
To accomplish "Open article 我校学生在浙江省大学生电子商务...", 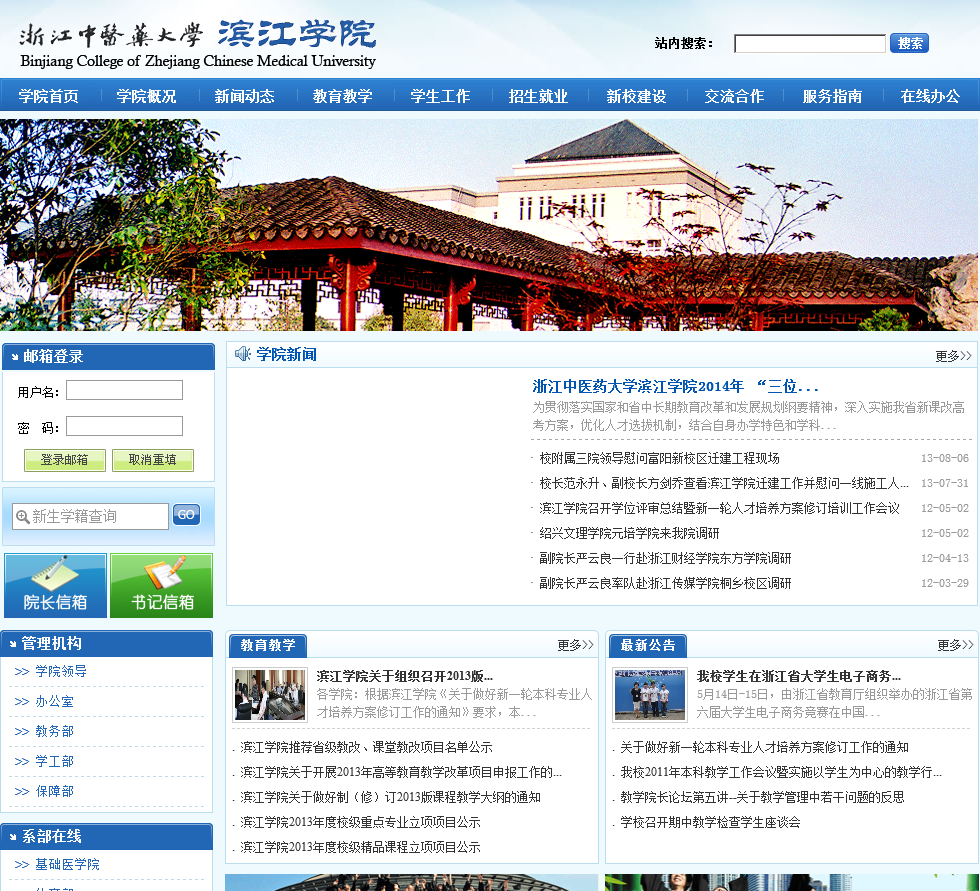I will [799, 676].
